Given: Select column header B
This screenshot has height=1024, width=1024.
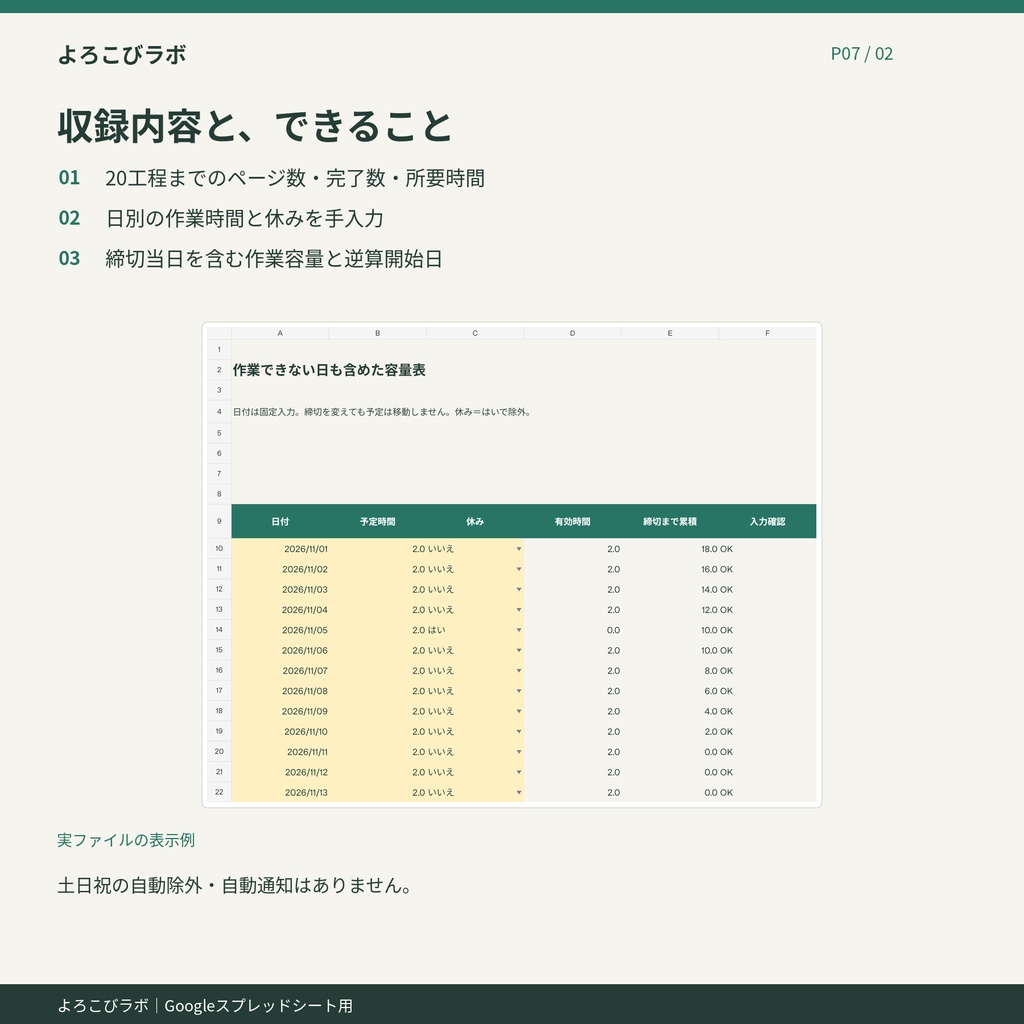Looking at the screenshot, I should pos(377,333).
